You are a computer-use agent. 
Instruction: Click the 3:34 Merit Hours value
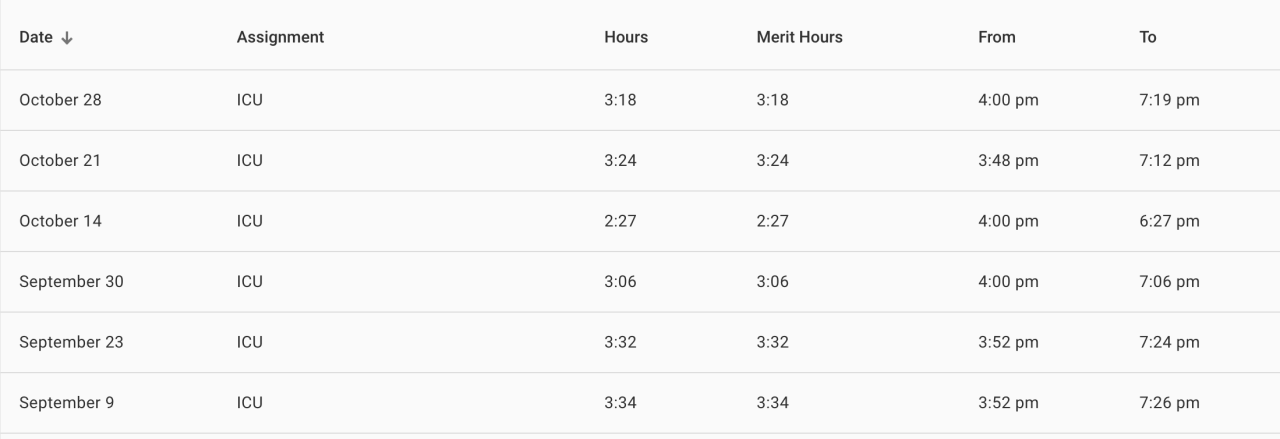[772, 403]
